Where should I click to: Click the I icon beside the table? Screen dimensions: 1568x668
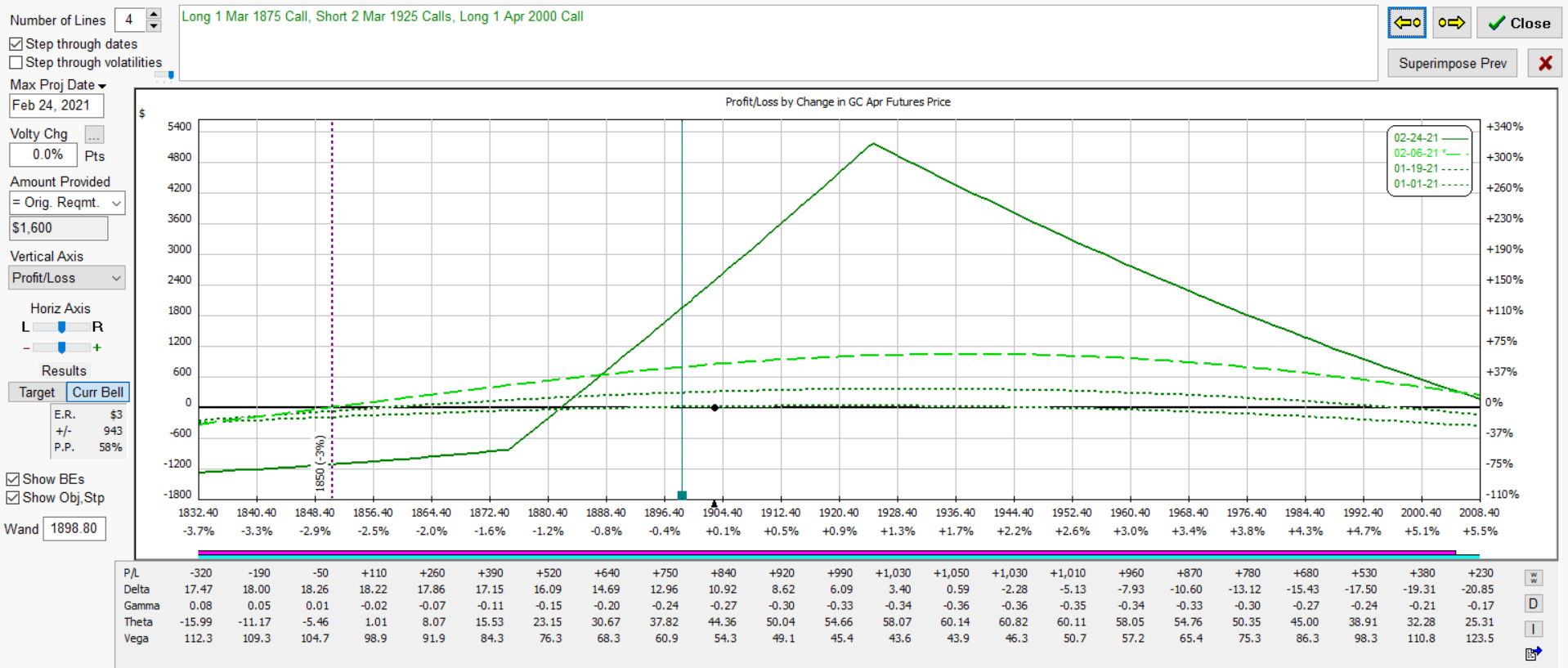(1533, 629)
